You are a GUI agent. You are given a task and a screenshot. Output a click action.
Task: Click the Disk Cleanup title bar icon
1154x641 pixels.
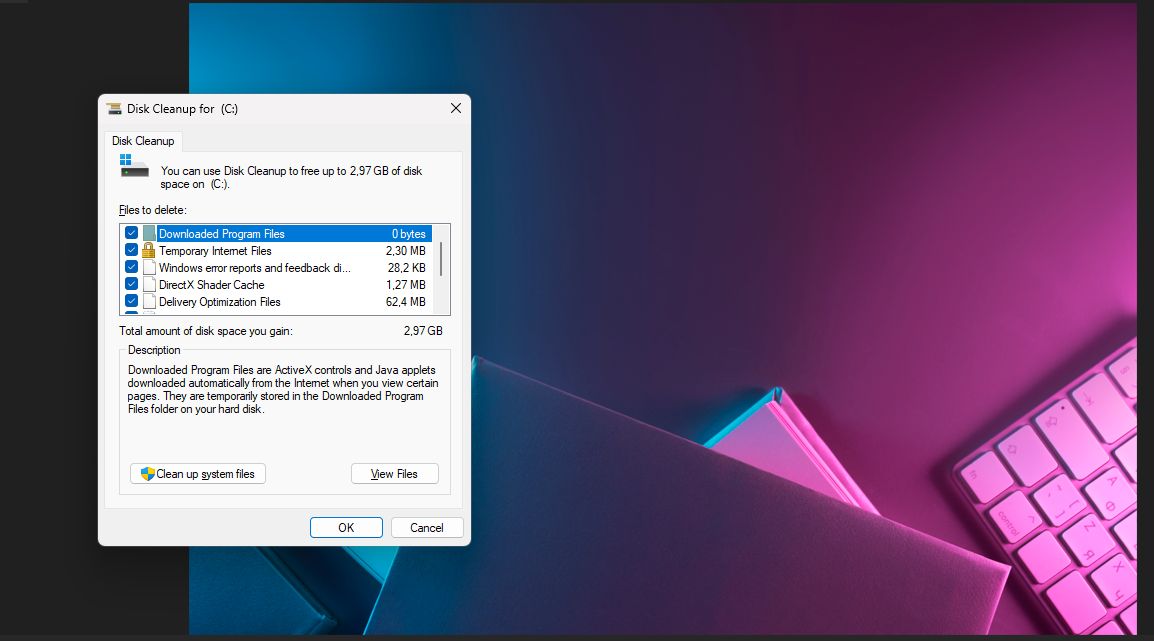(114, 109)
